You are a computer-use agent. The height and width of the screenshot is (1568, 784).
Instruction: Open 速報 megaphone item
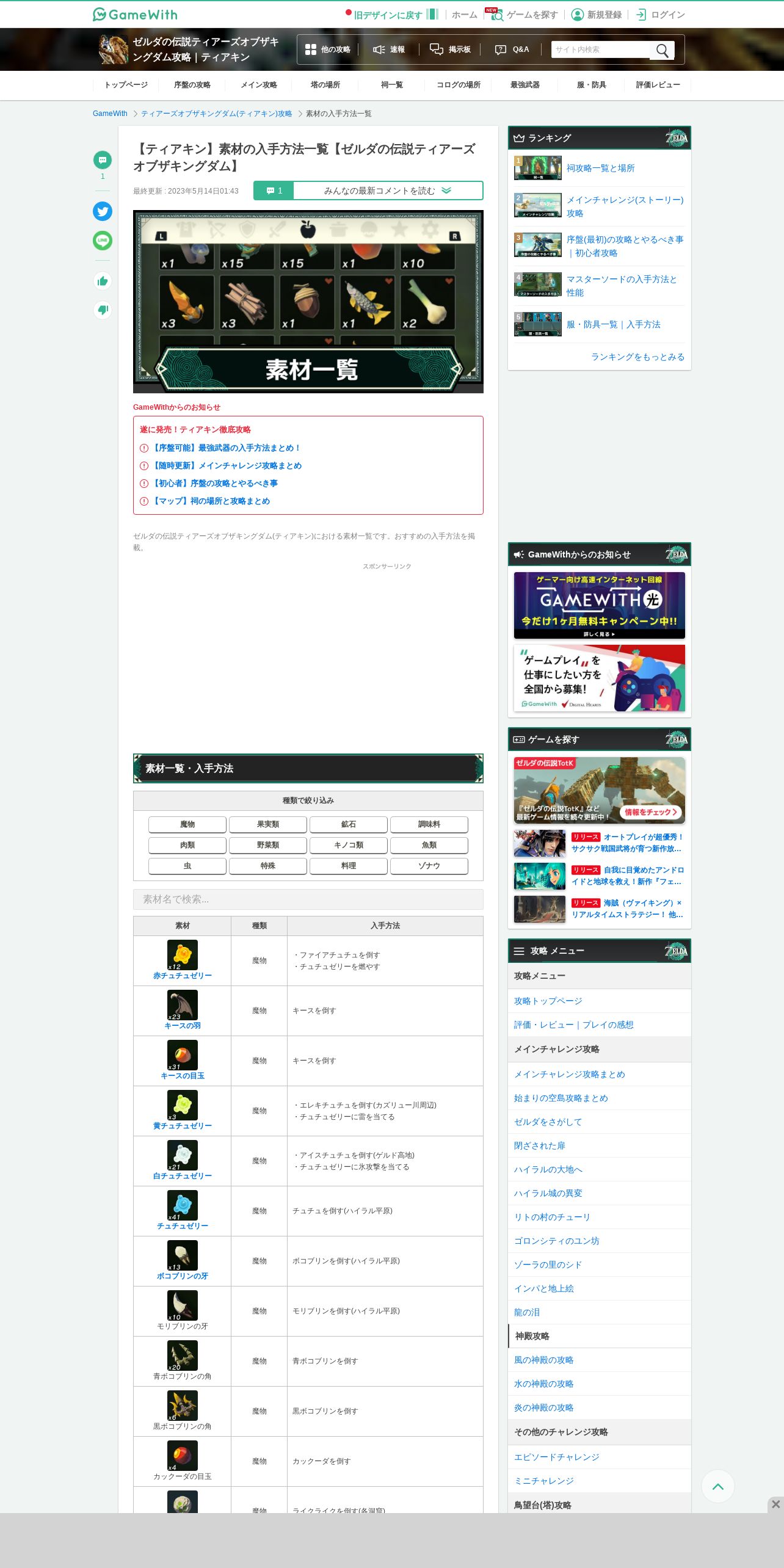[389, 49]
